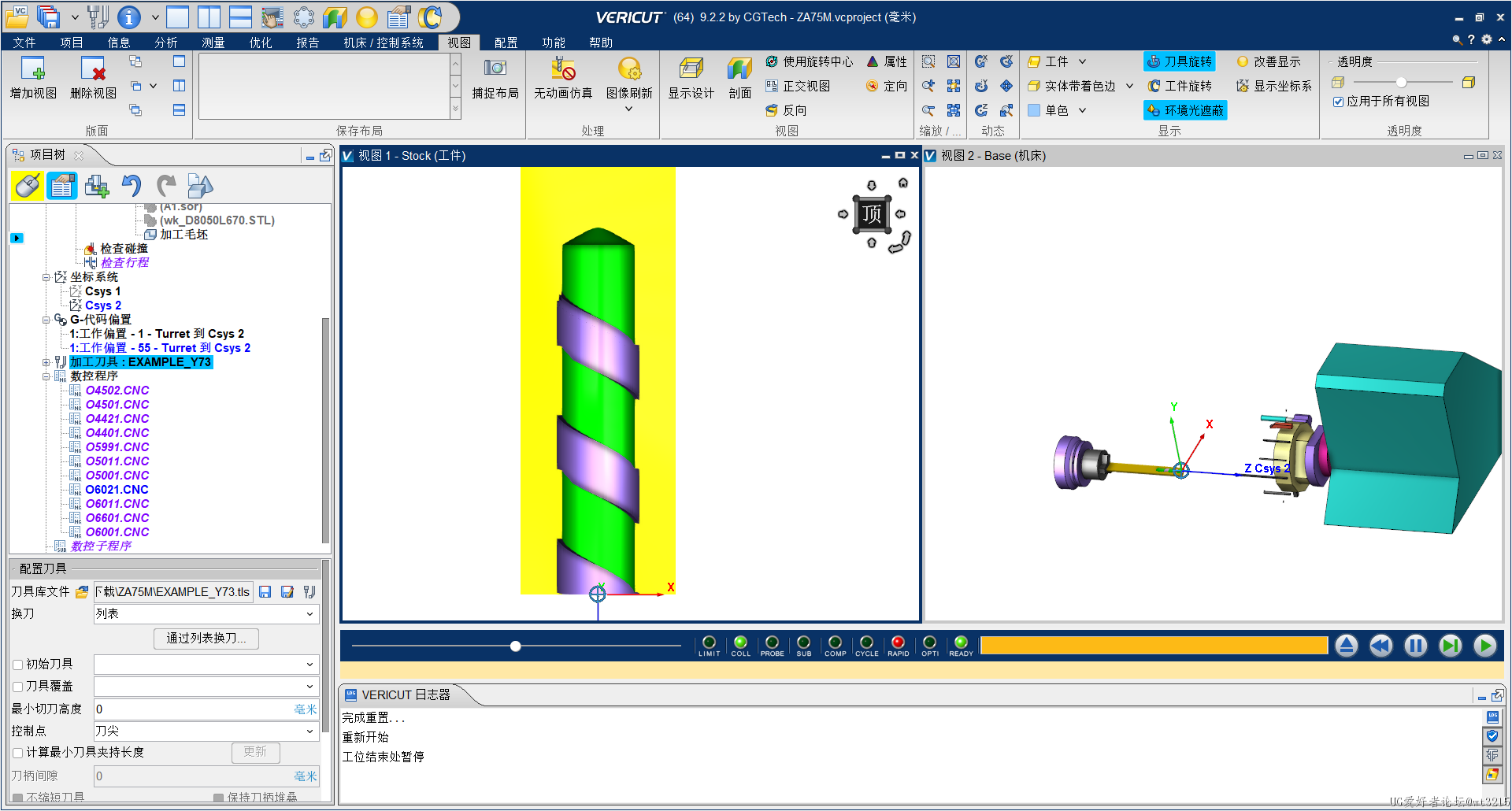This screenshot has width=1512, height=811.
Task: Open the 单色 color dropdown
Action: 1082,110
